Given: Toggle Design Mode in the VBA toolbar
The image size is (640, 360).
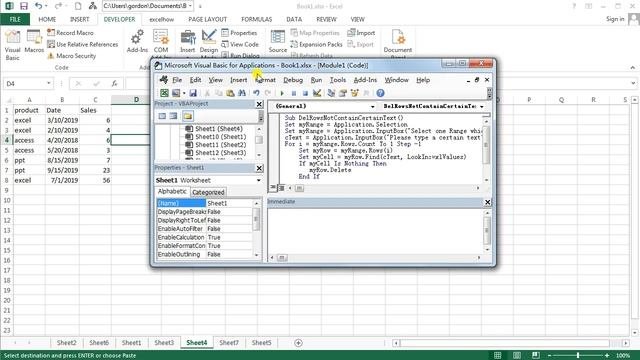Looking at the screenshot, I should 317,93.
